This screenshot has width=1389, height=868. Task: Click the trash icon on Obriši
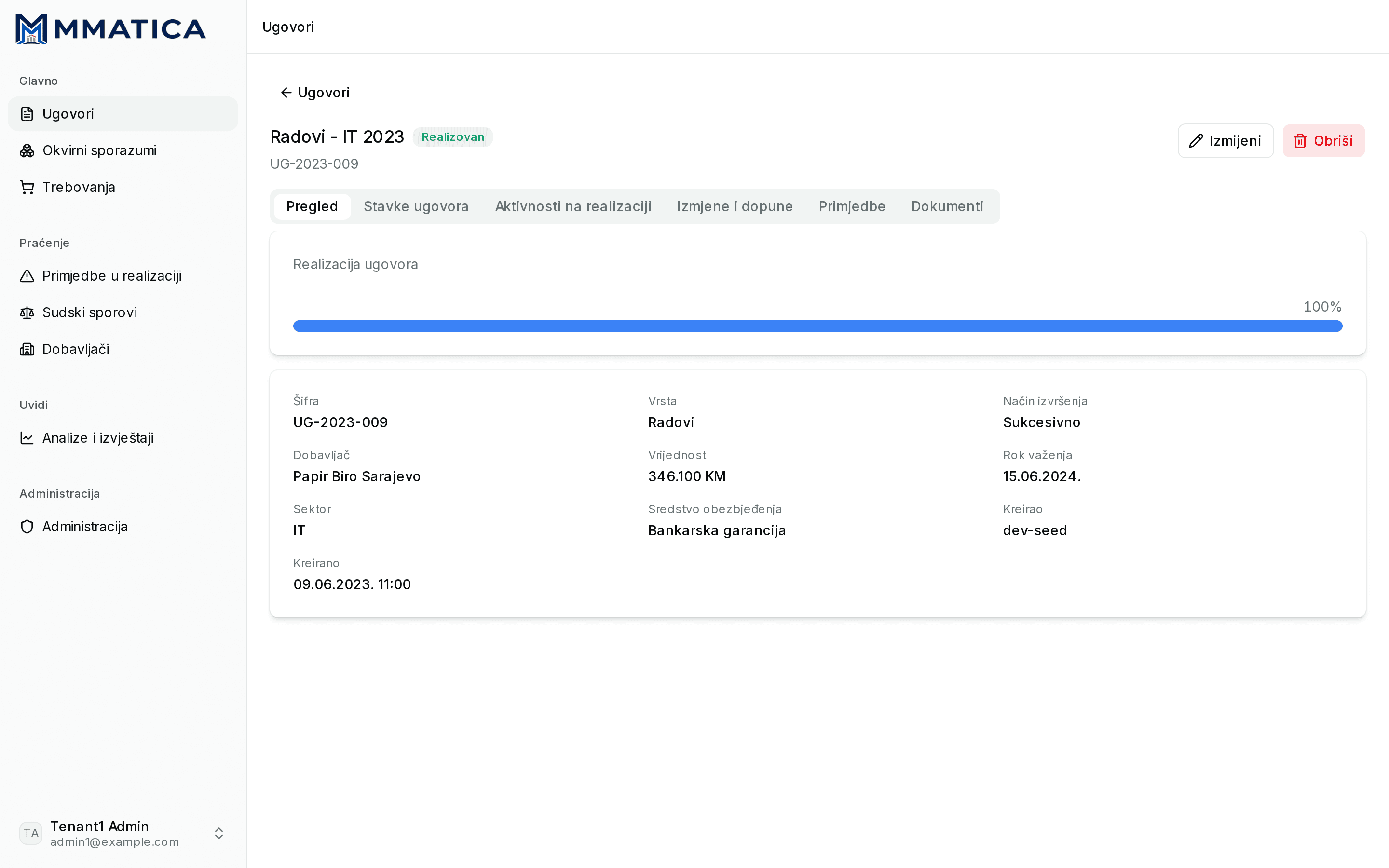1301,141
